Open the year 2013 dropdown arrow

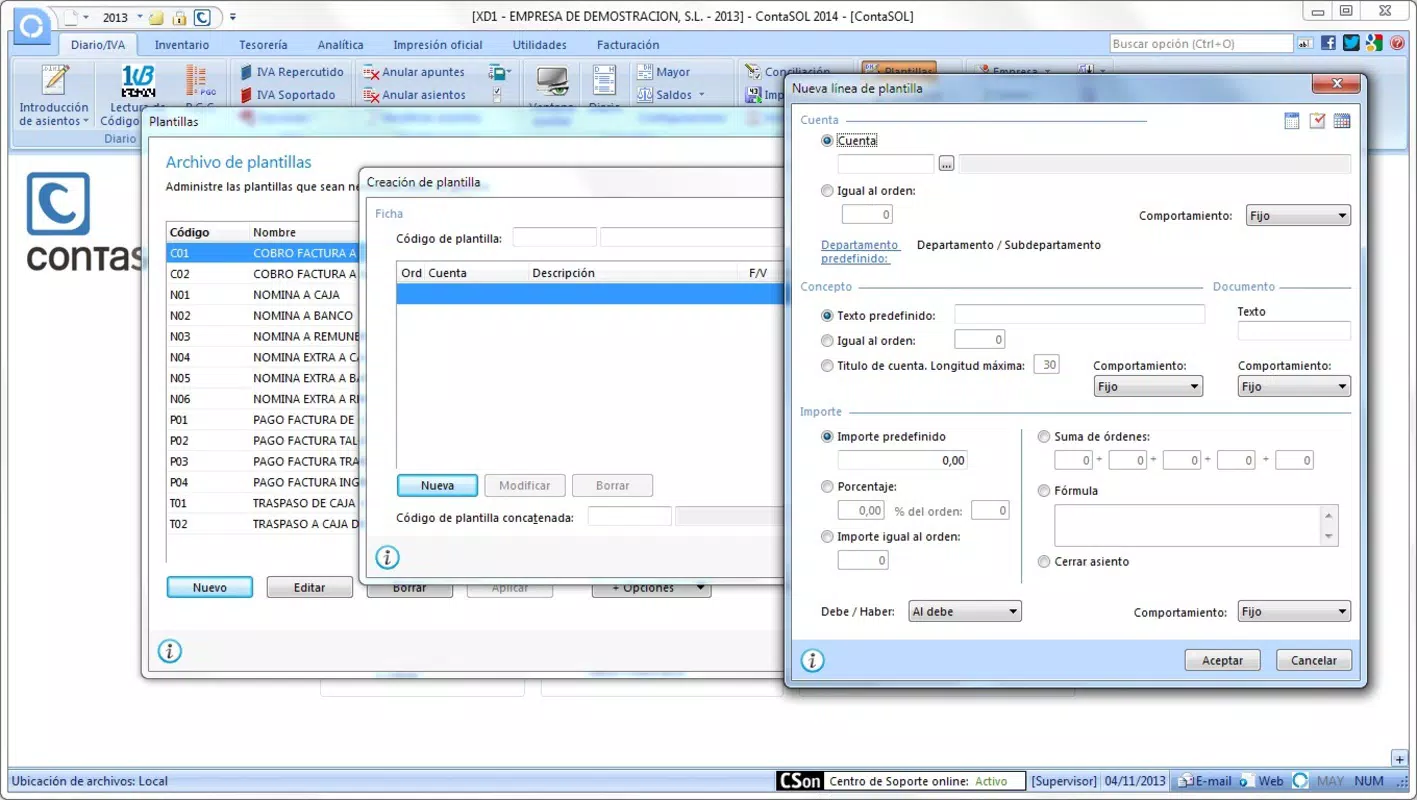(138, 18)
